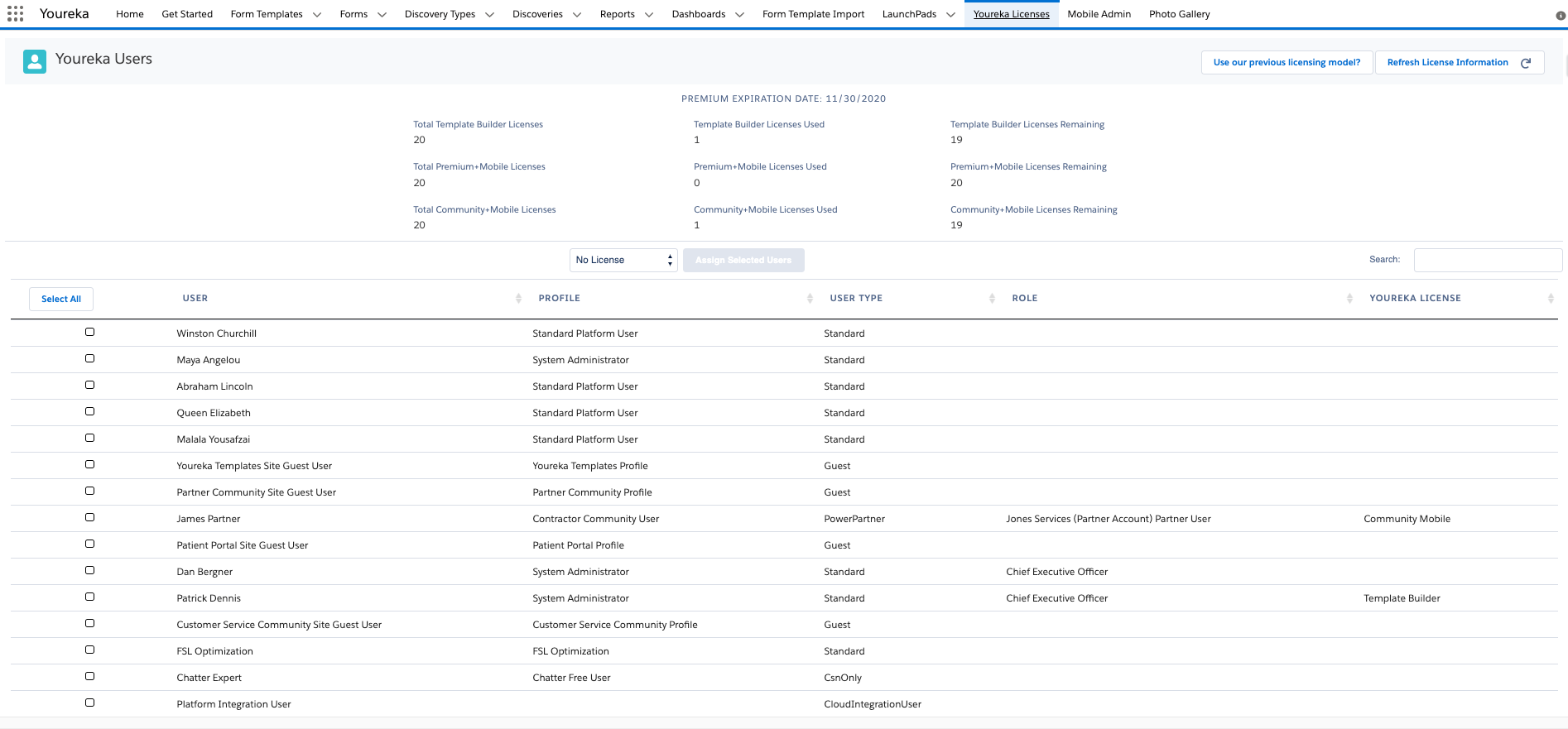Click into the Search field
The width and height of the screenshot is (1568, 729).
click(x=1488, y=260)
